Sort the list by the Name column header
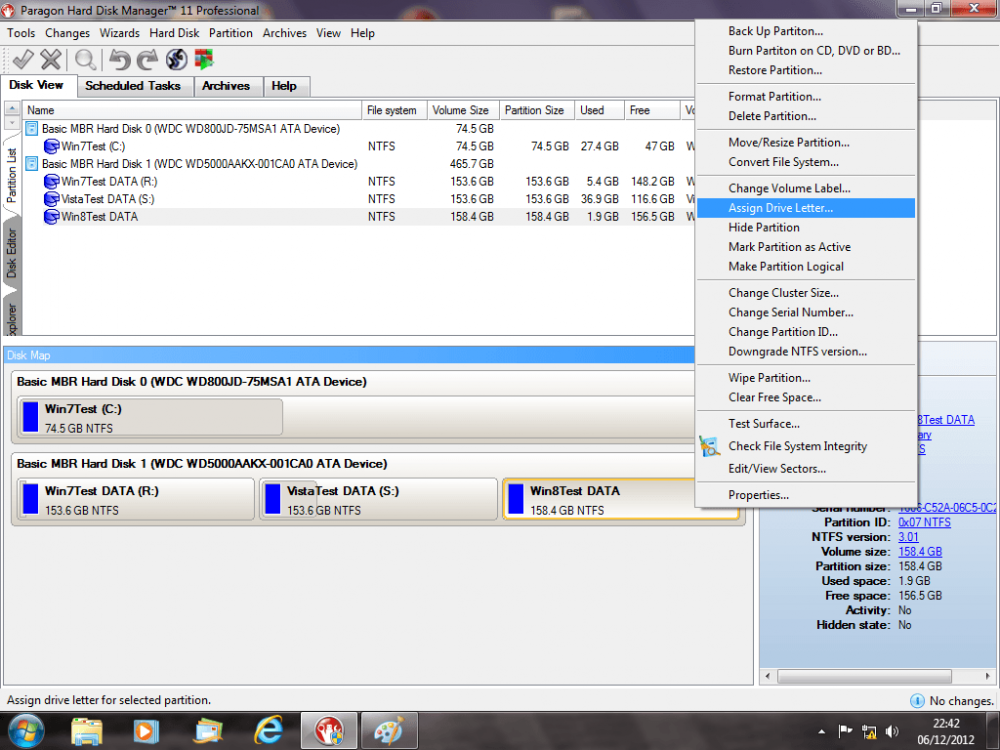Image resolution: width=1000 pixels, height=750 pixels. click(191, 110)
